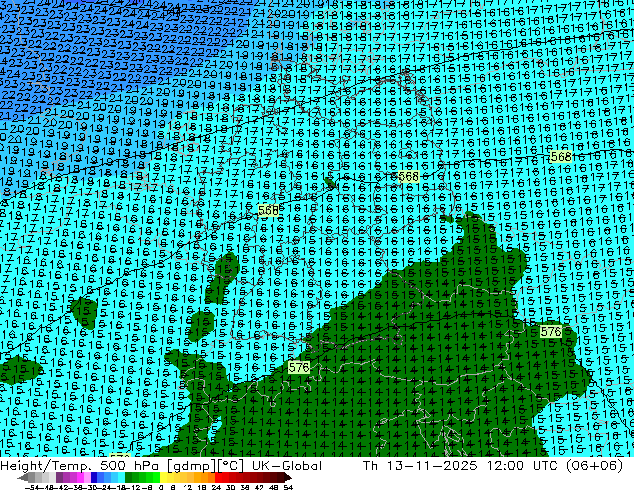Click the '13-11-2025' date text

[432, 466]
